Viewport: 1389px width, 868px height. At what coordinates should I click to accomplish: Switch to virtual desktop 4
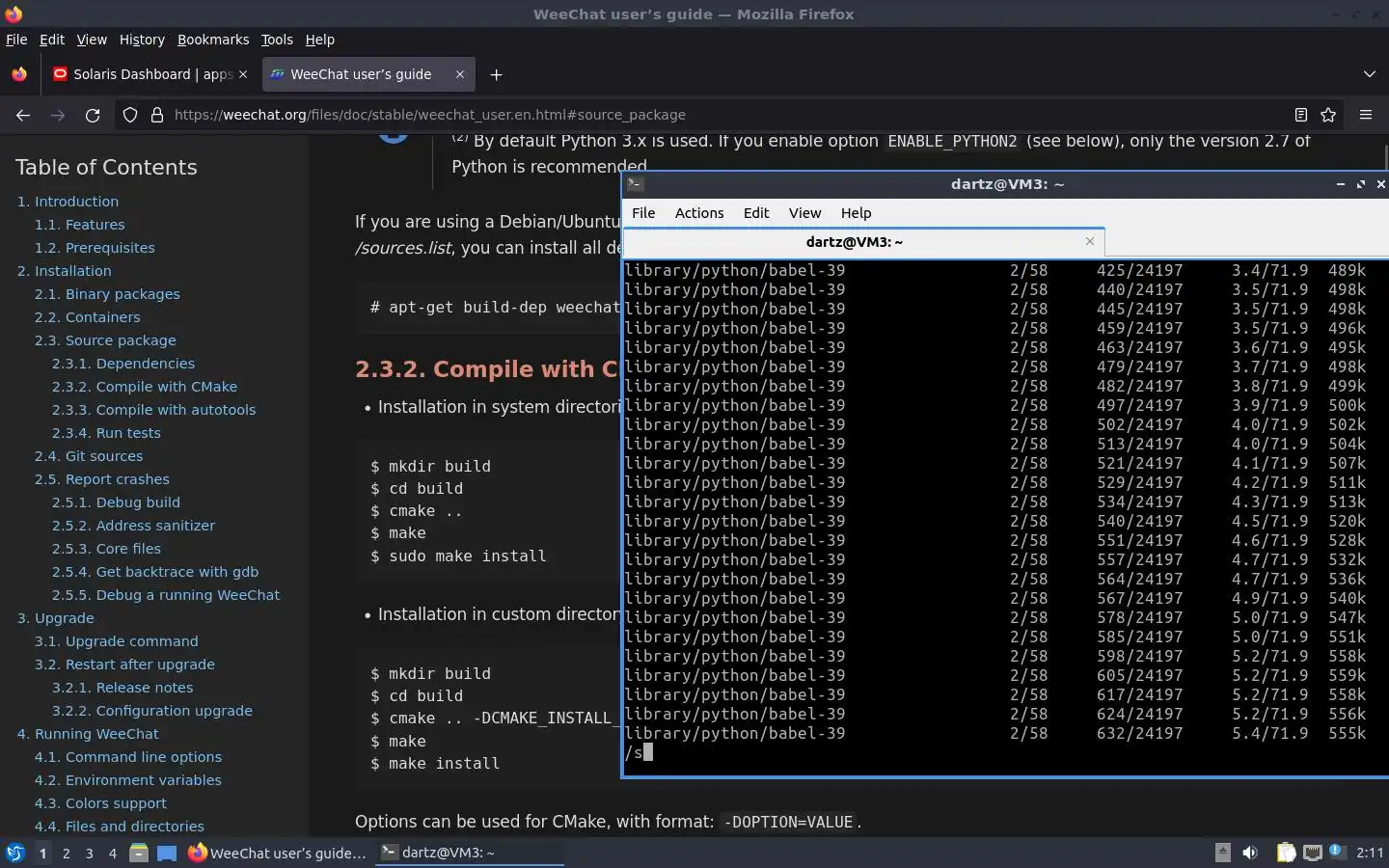[x=113, y=853]
